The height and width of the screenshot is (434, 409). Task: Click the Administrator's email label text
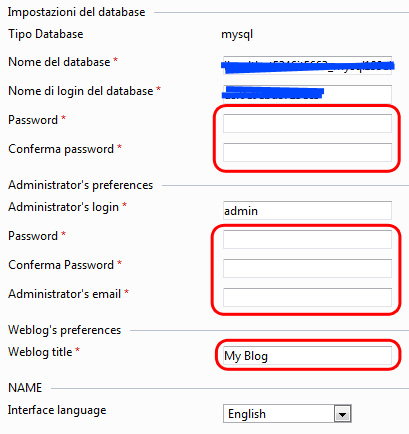tap(64, 294)
